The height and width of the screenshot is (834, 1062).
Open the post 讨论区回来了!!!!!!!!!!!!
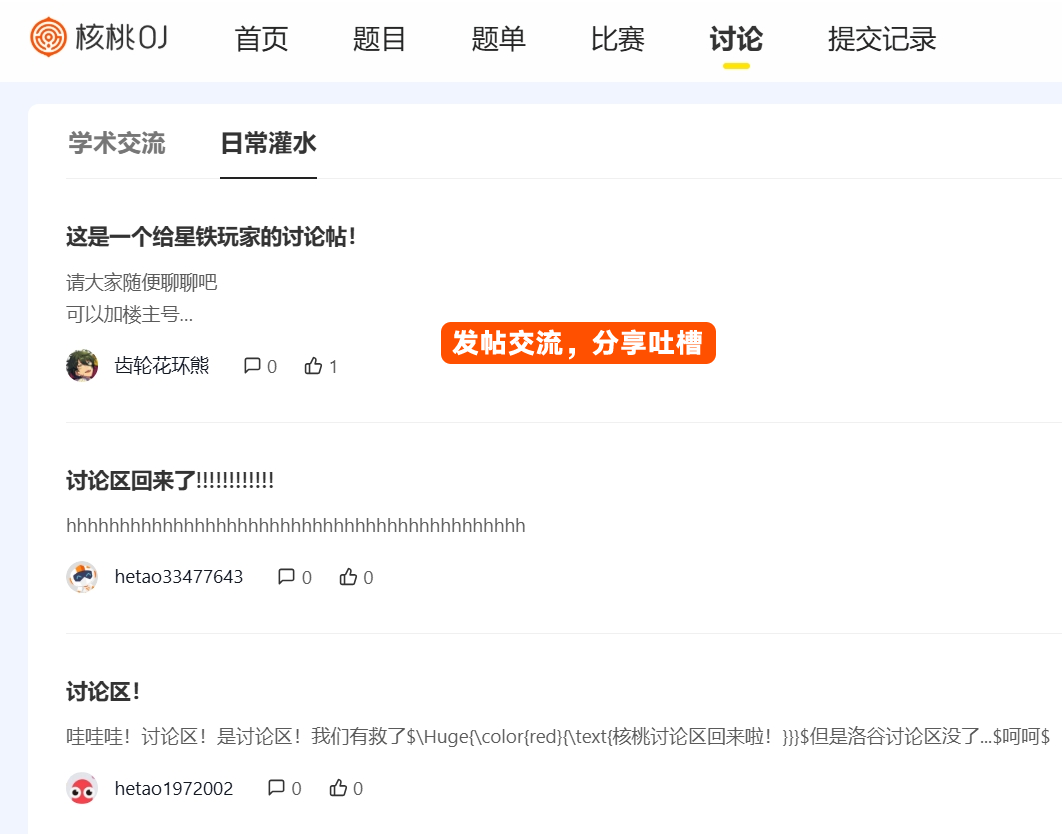[170, 481]
